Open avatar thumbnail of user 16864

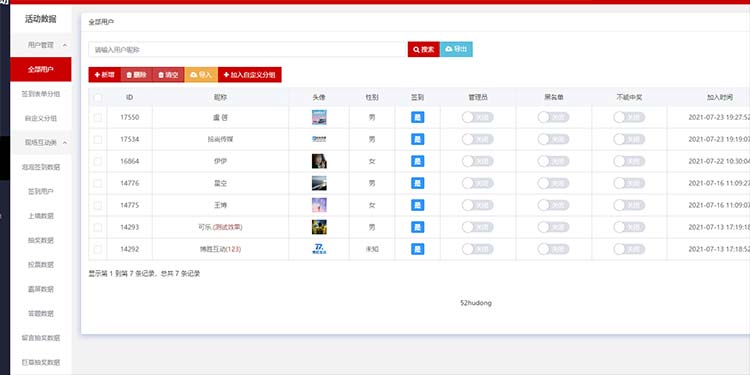(319, 161)
